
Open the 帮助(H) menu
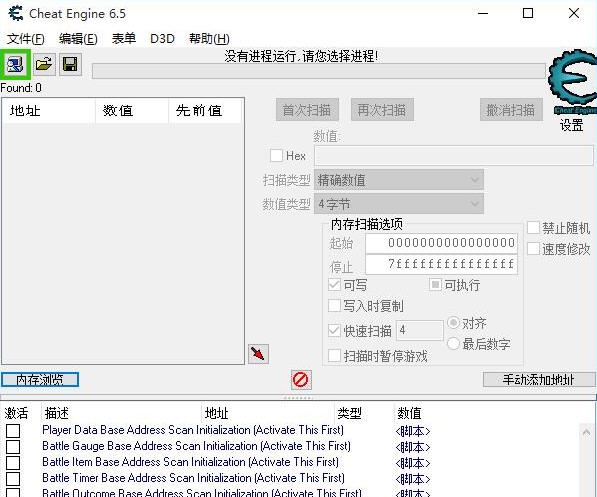[209, 38]
